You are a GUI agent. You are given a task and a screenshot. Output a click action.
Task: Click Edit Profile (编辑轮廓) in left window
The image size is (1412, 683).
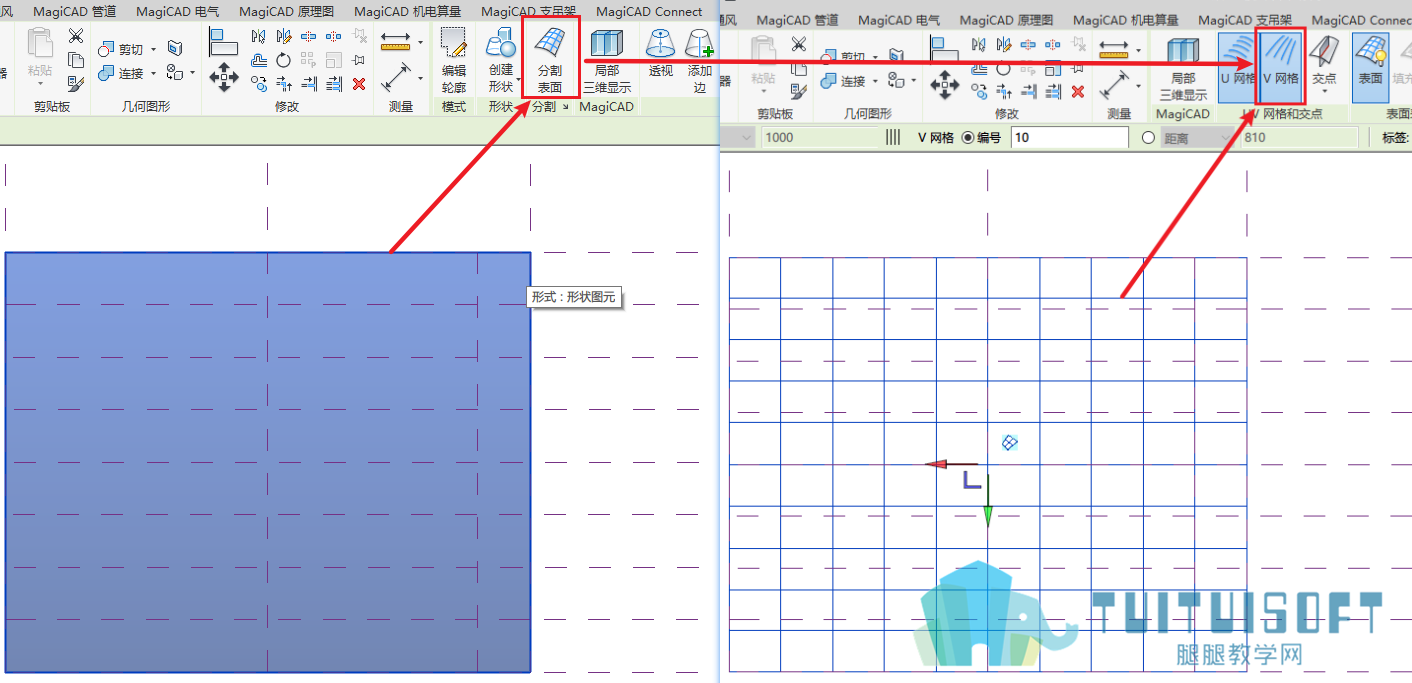453,61
